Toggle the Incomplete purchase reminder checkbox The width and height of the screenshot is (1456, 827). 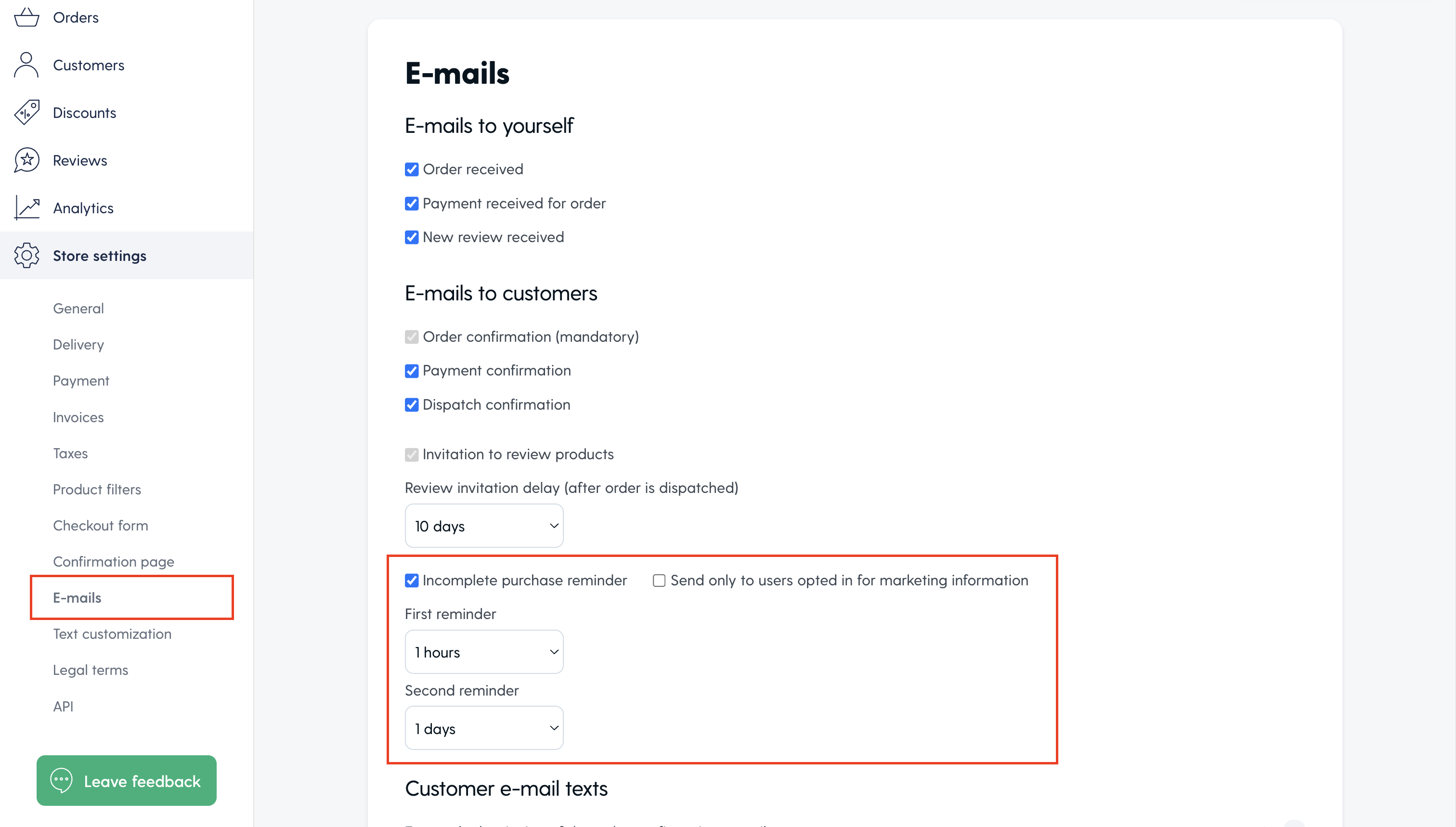tap(411, 581)
